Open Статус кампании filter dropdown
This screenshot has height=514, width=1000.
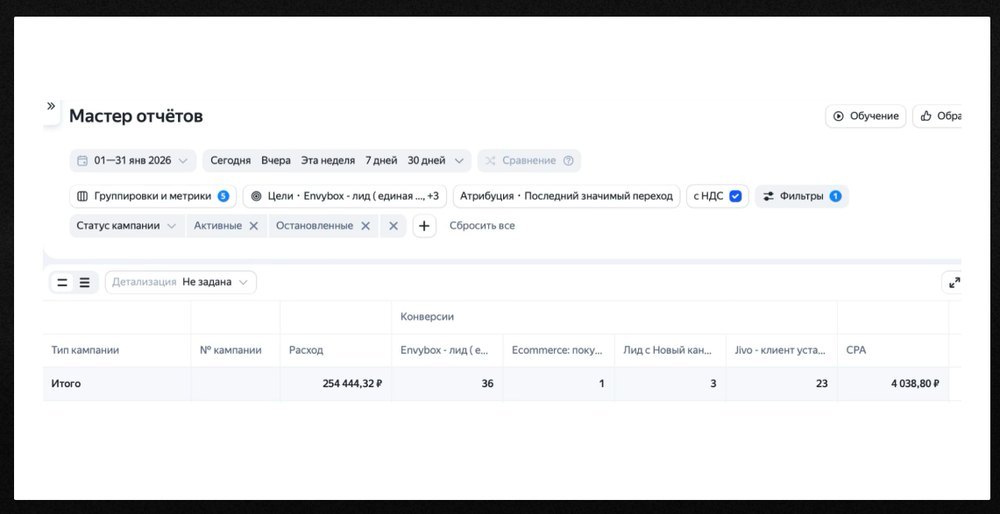(x=127, y=226)
